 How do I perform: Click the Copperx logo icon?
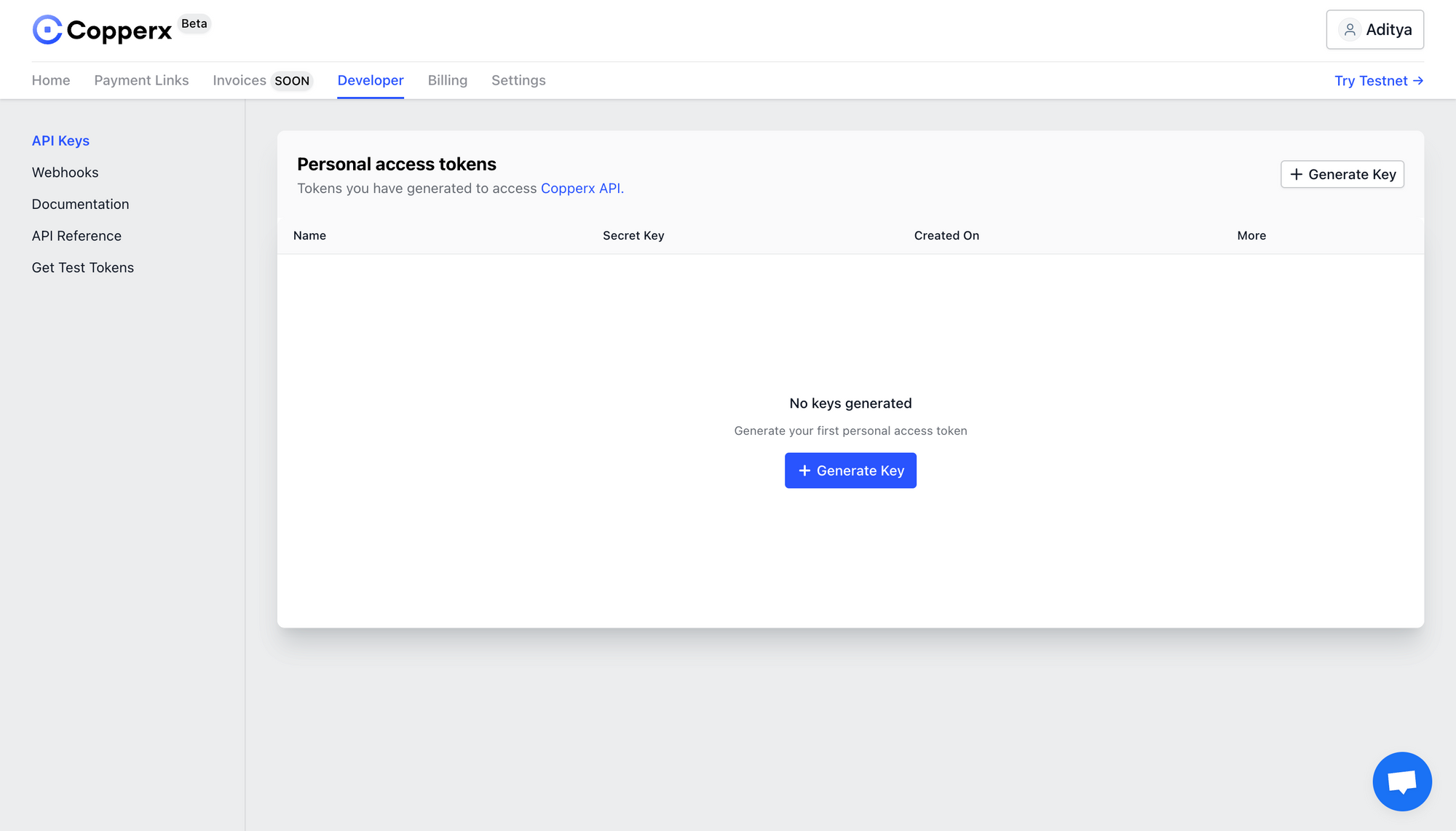click(x=47, y=30)
